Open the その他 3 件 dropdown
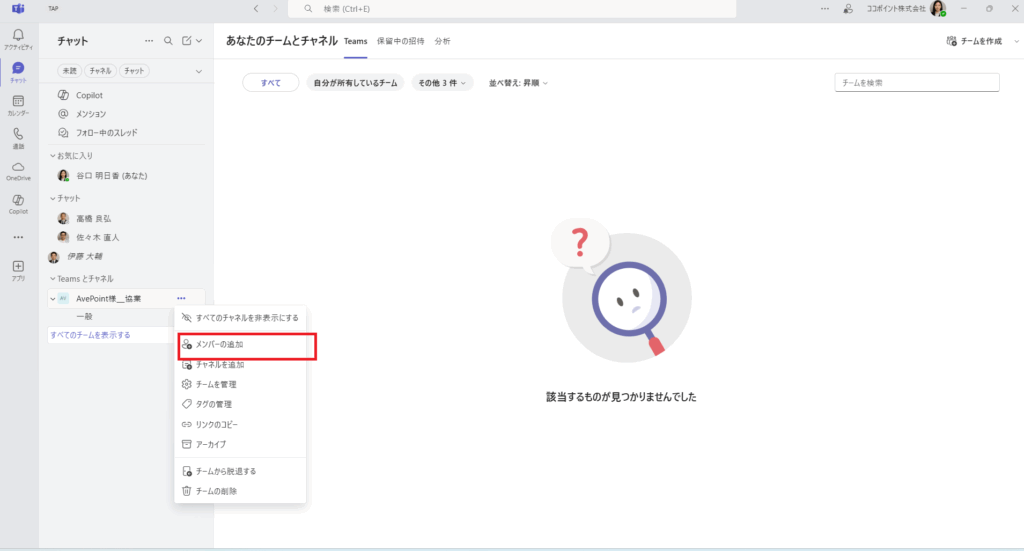 [442, 82]
